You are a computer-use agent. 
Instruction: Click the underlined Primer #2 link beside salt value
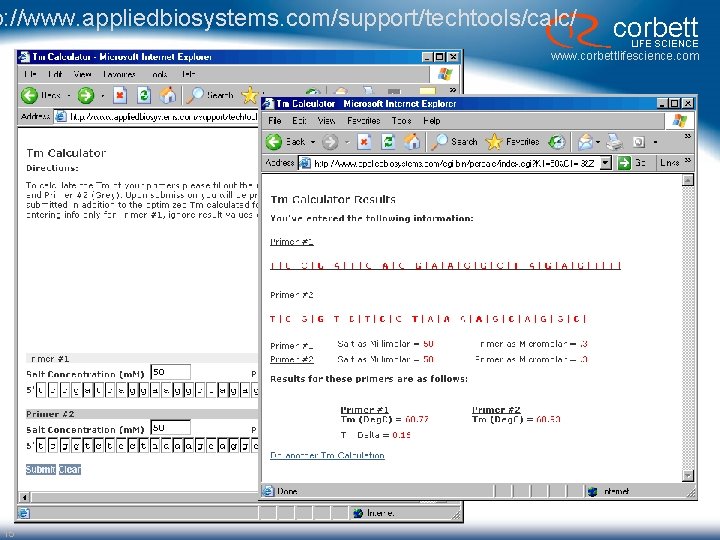[292, 359]
